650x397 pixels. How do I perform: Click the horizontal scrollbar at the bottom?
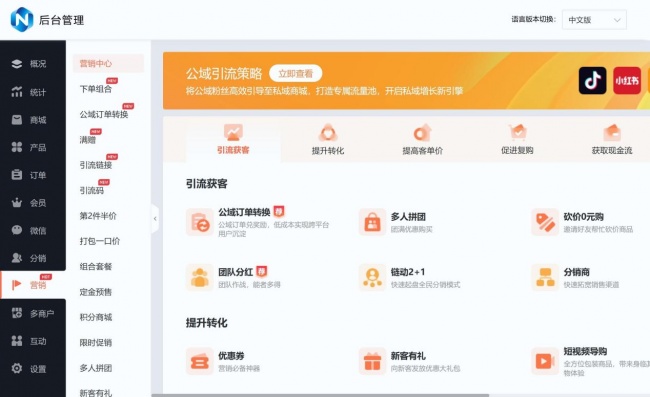320,395
